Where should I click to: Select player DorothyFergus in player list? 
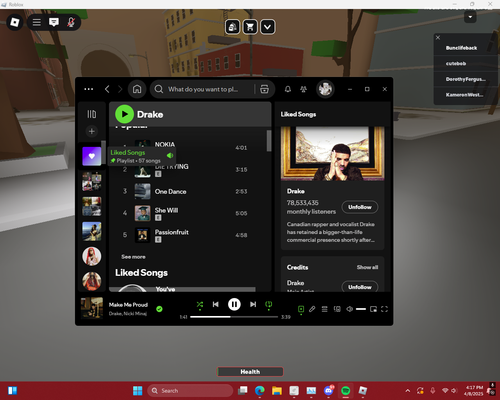pos(465,79)
